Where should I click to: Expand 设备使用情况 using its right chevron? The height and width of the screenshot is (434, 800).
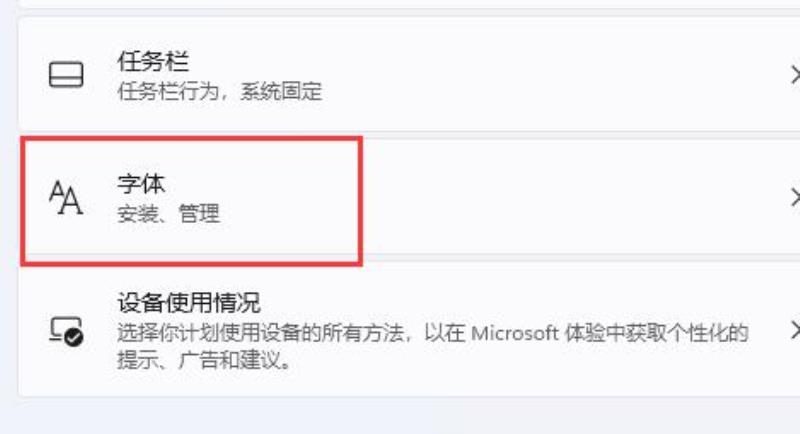click(794, 330)
